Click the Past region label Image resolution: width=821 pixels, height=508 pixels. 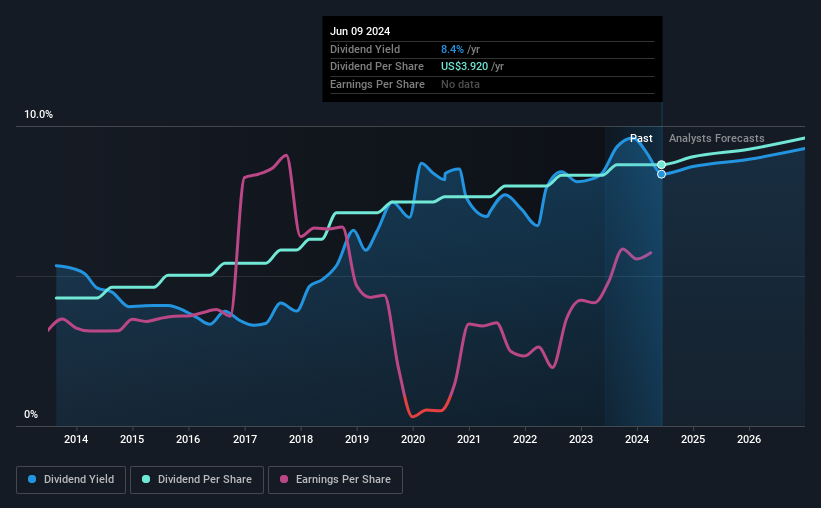coord(641,138)
